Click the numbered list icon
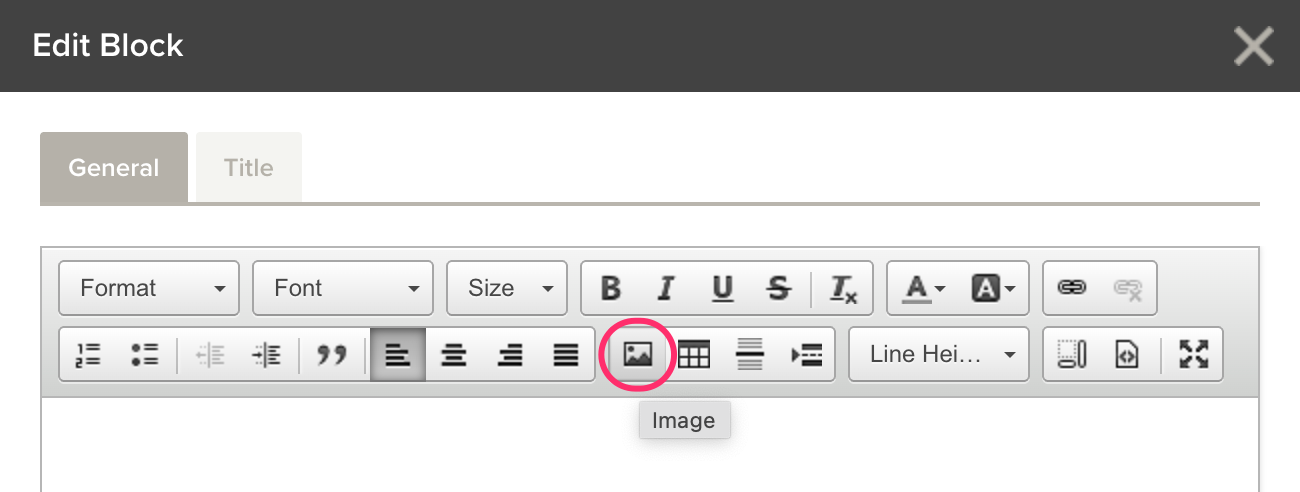The width and height of the screenshot is (1300, 492). coord(89,354)
